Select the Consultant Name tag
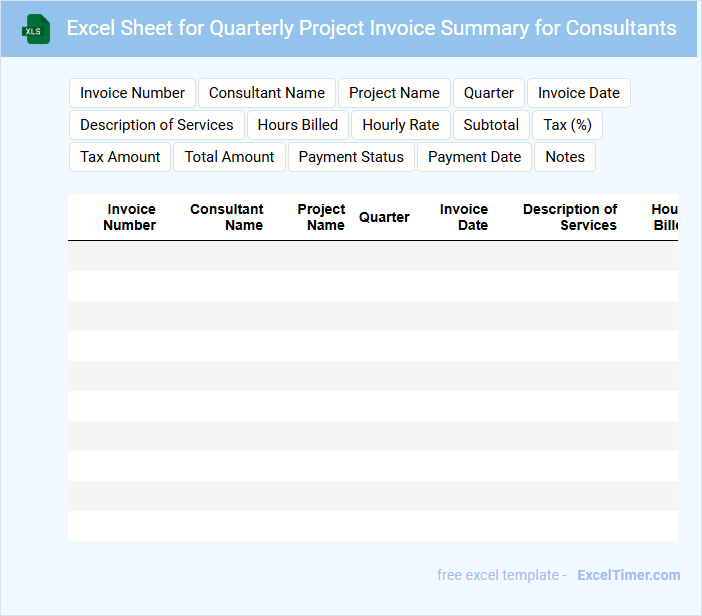 click(x=266, y=93)
